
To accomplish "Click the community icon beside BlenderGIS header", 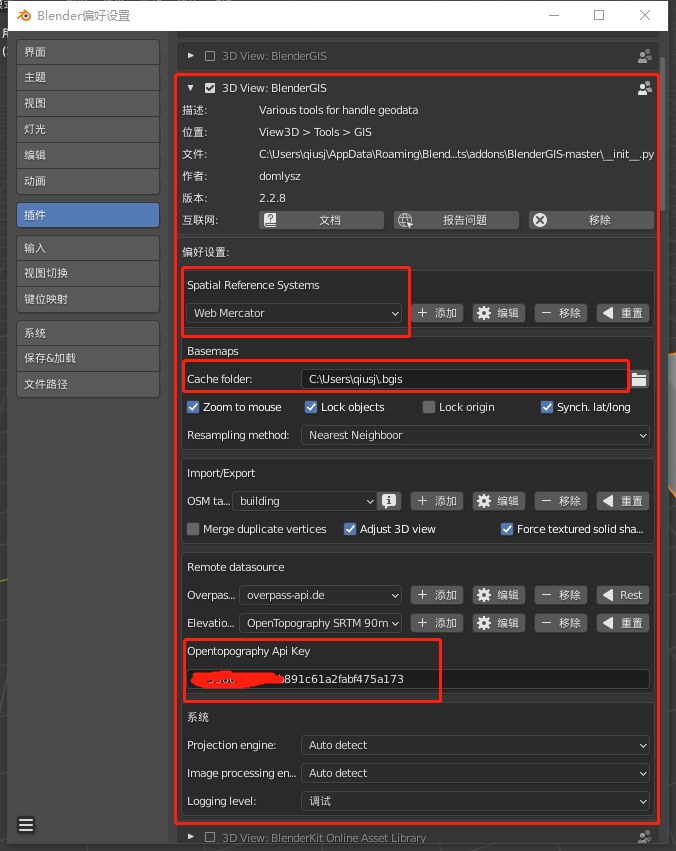I will pos(644,88).
